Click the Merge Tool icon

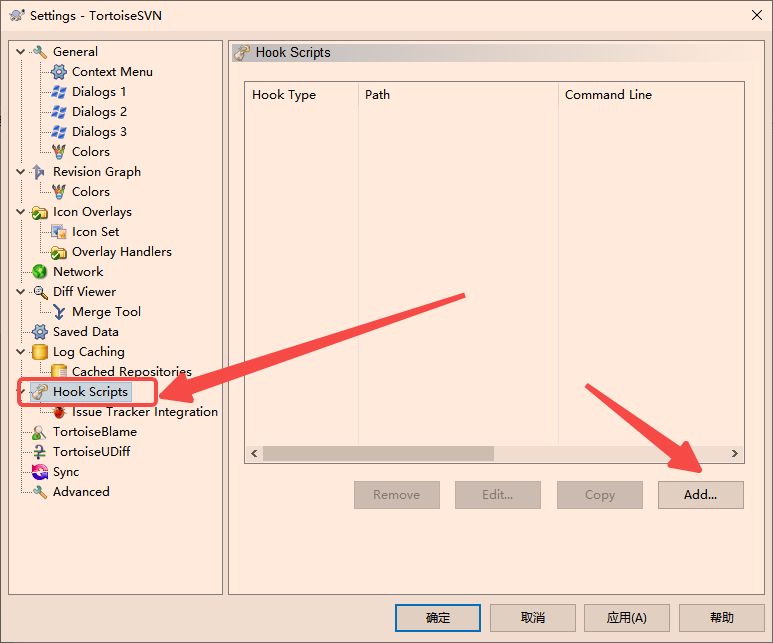point(59,312)
